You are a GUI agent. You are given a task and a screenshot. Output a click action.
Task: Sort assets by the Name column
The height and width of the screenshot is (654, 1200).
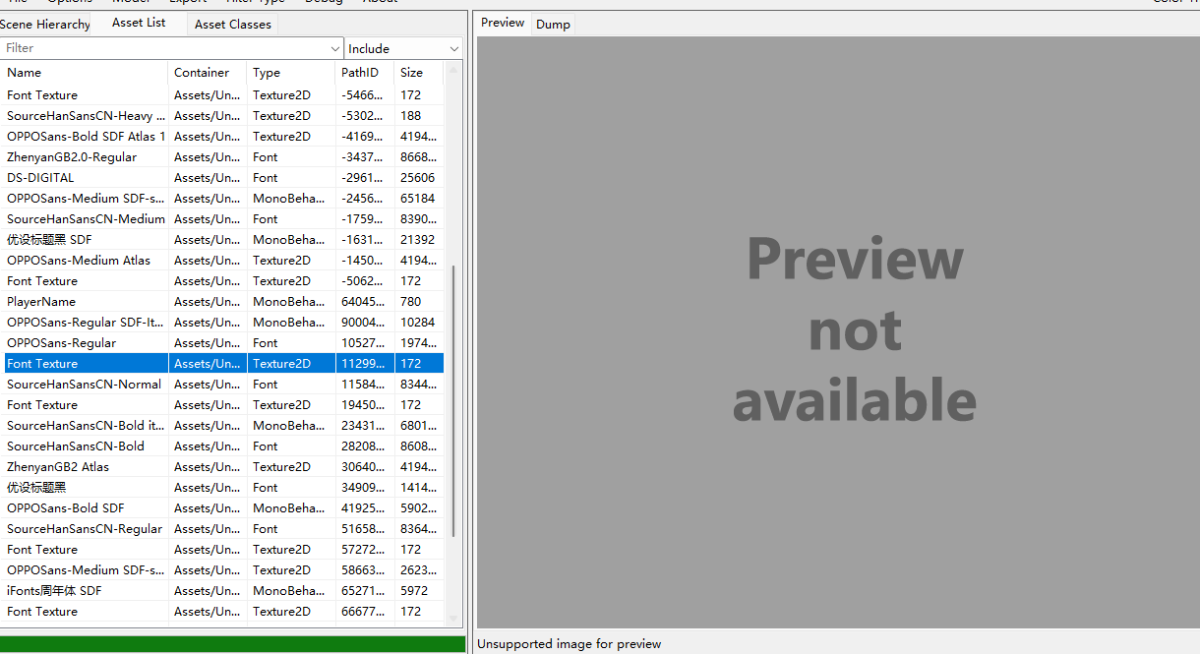pos(85,72)
